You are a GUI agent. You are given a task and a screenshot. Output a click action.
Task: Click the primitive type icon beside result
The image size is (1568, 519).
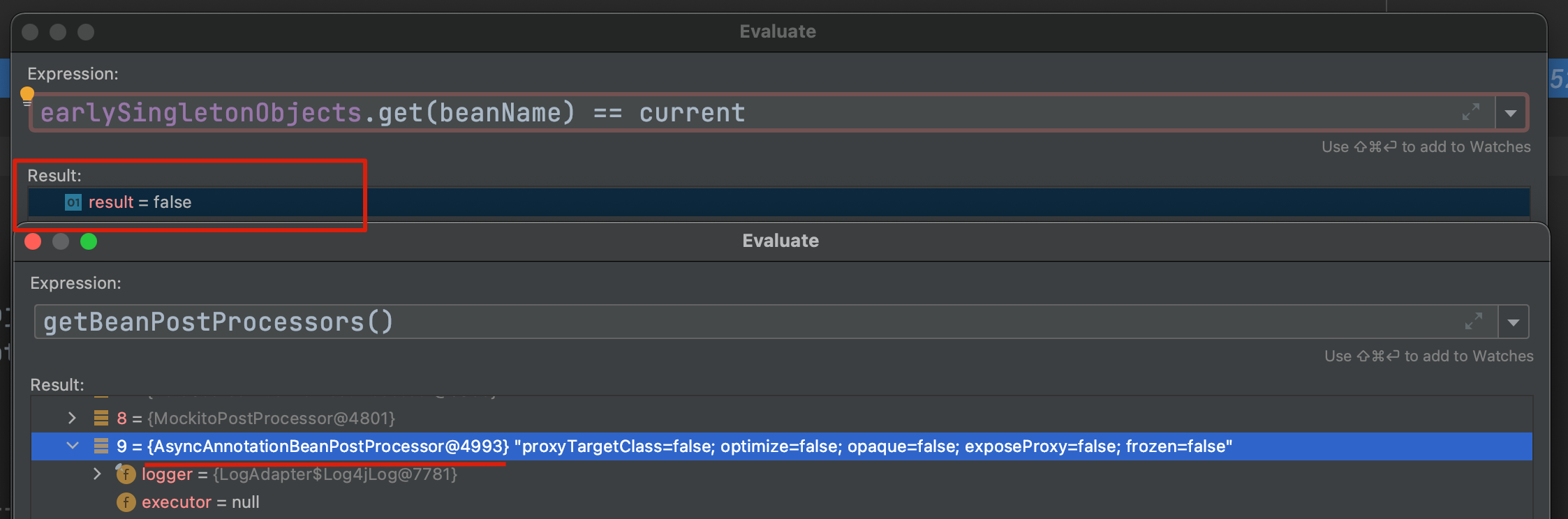73,202
